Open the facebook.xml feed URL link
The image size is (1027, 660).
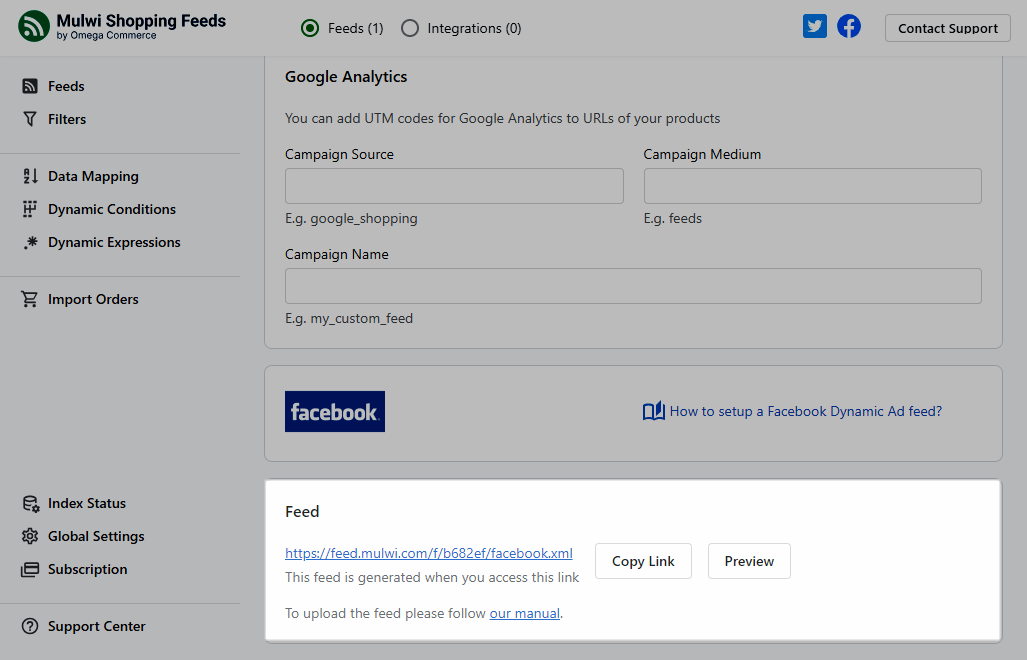coord(428,553)
